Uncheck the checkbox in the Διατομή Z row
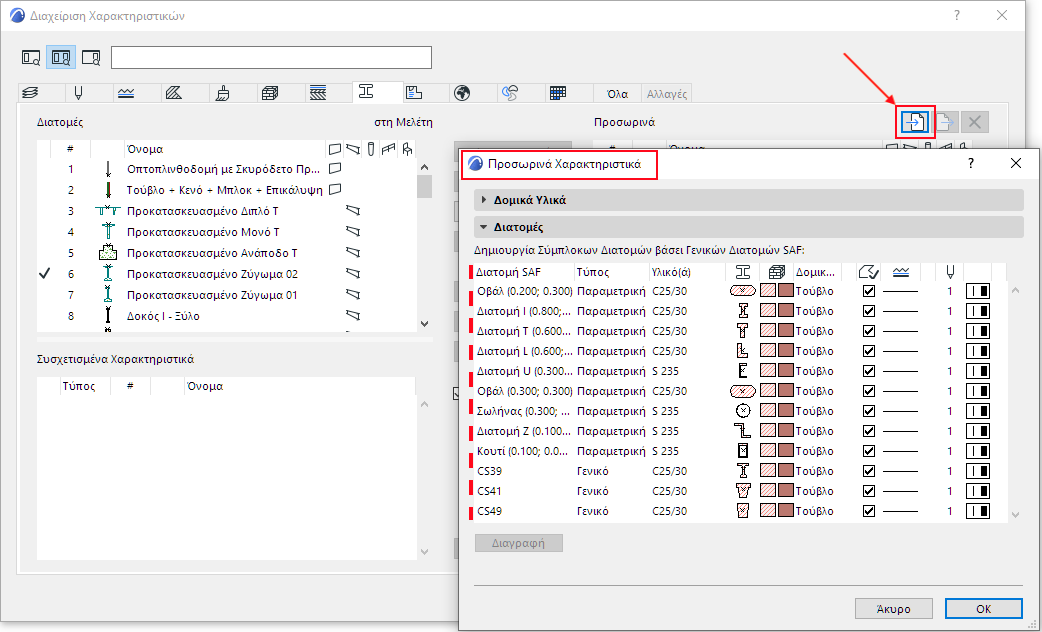Screen dimensions: 1042x632 tap(869, 431)
